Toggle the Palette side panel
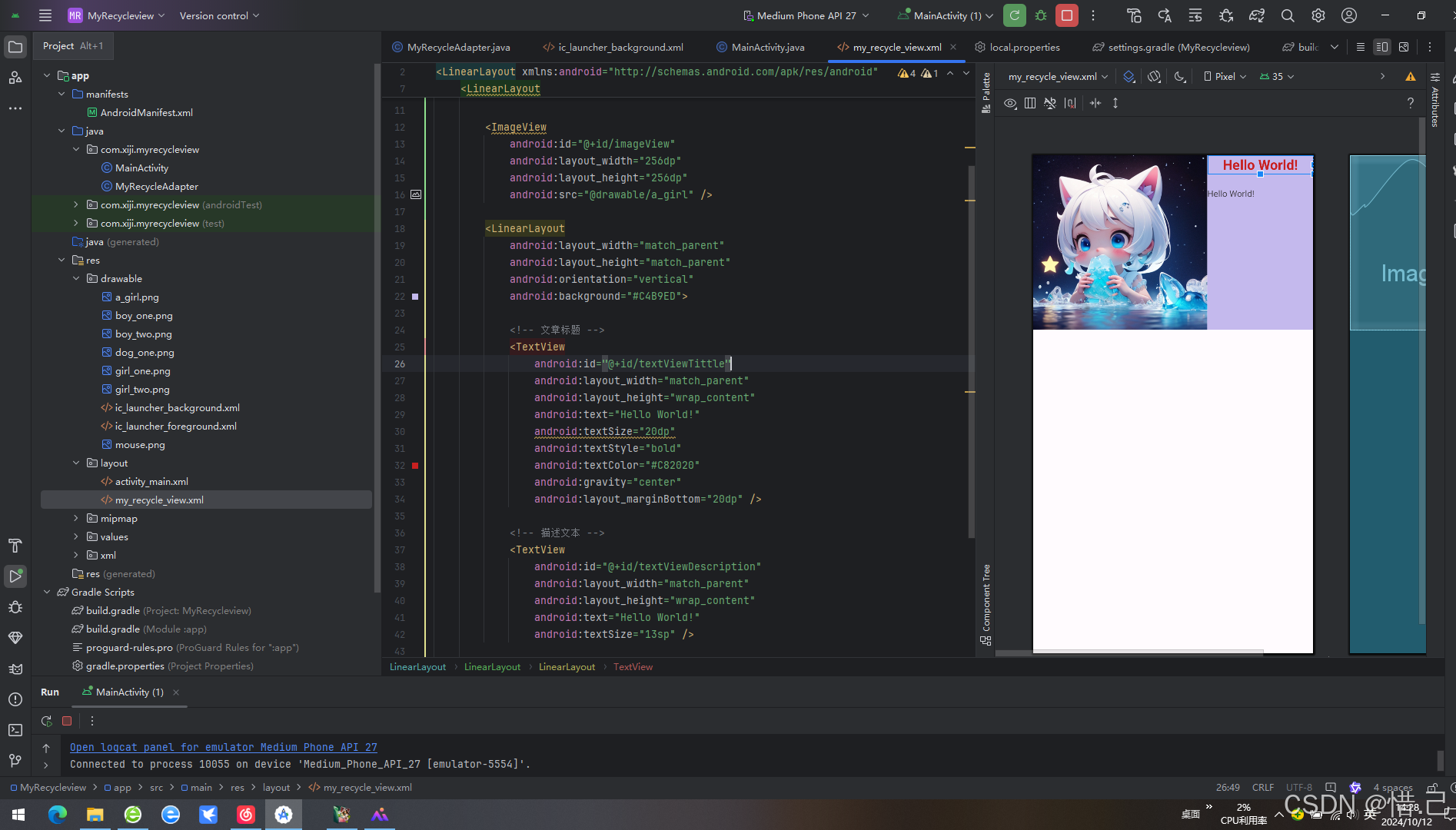This screenshot has width=1456, height=830. 986,92
